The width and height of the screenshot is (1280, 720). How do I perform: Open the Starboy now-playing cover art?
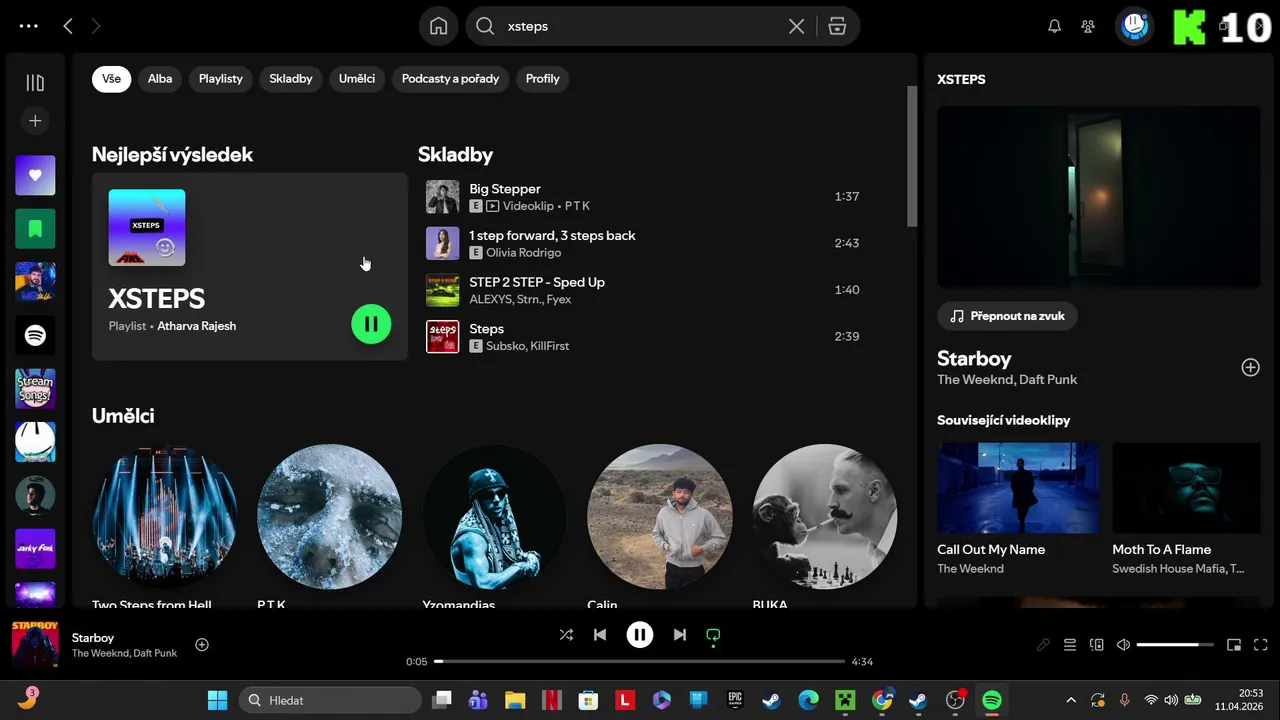pyautogui.click(x=35, y=645)
